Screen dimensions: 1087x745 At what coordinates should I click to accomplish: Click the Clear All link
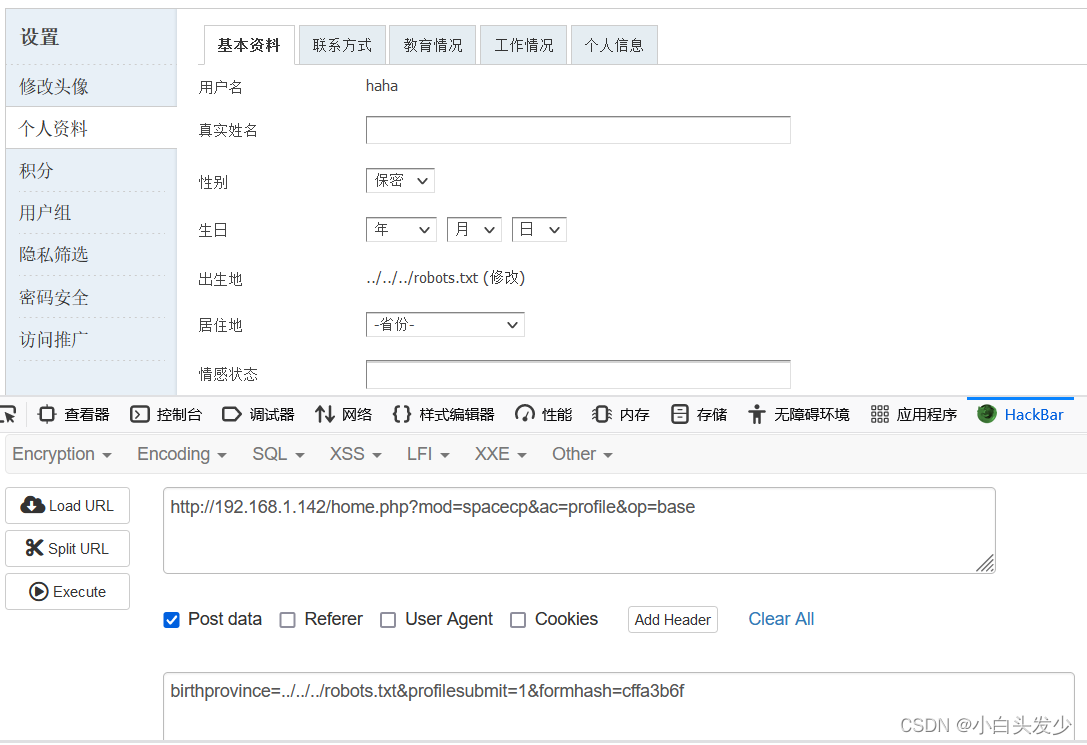tap(781, 619)
